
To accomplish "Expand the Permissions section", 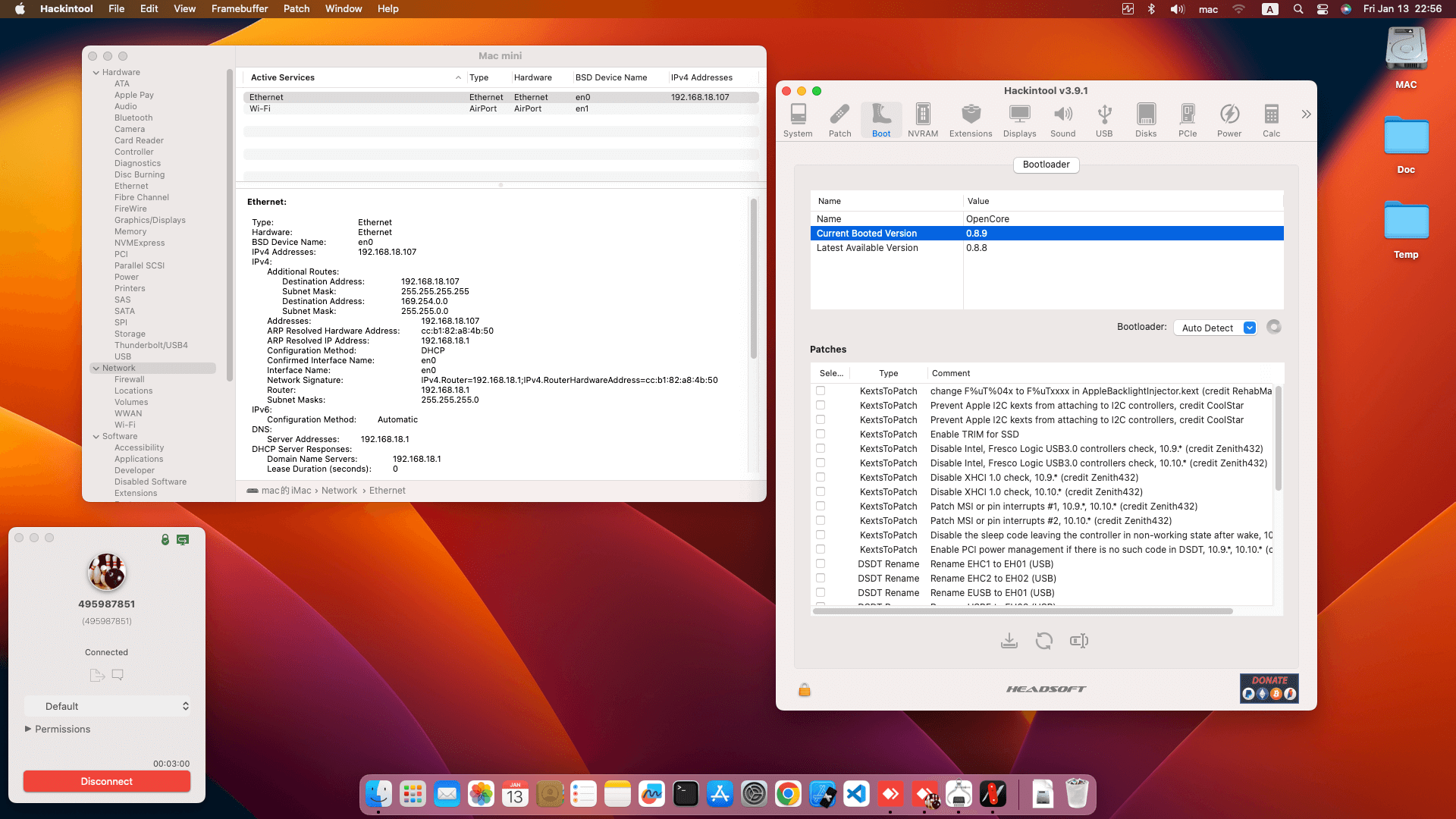I will tap(28, 729).
